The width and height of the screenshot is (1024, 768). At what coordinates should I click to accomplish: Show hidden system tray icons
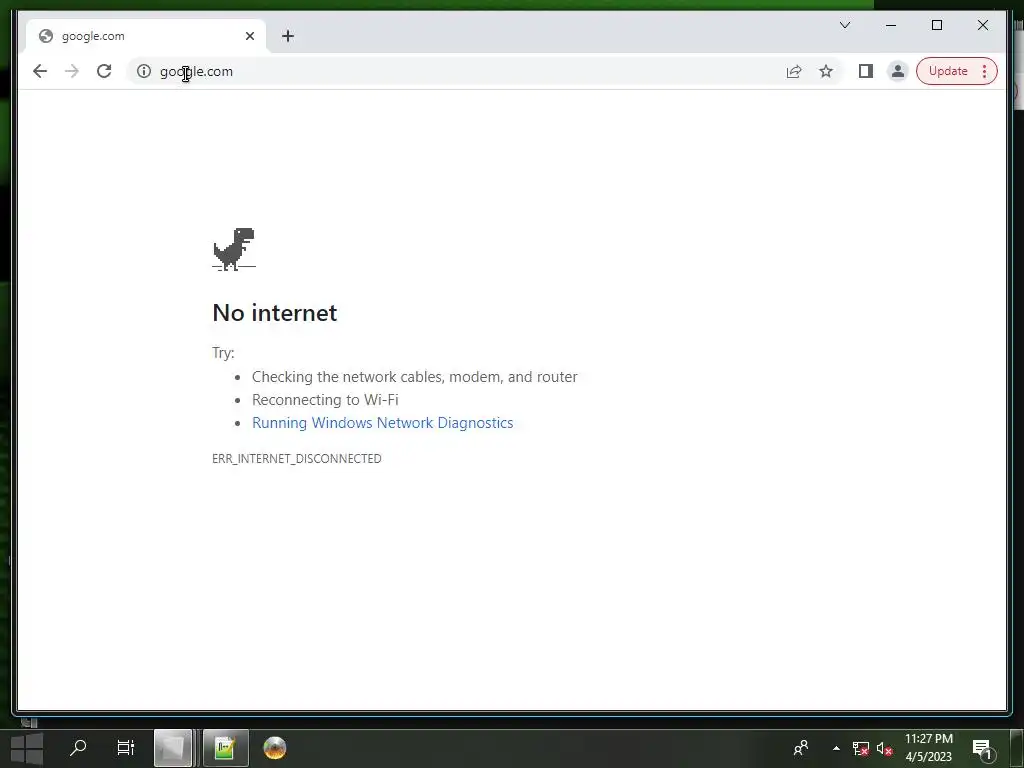pos(837,748)
